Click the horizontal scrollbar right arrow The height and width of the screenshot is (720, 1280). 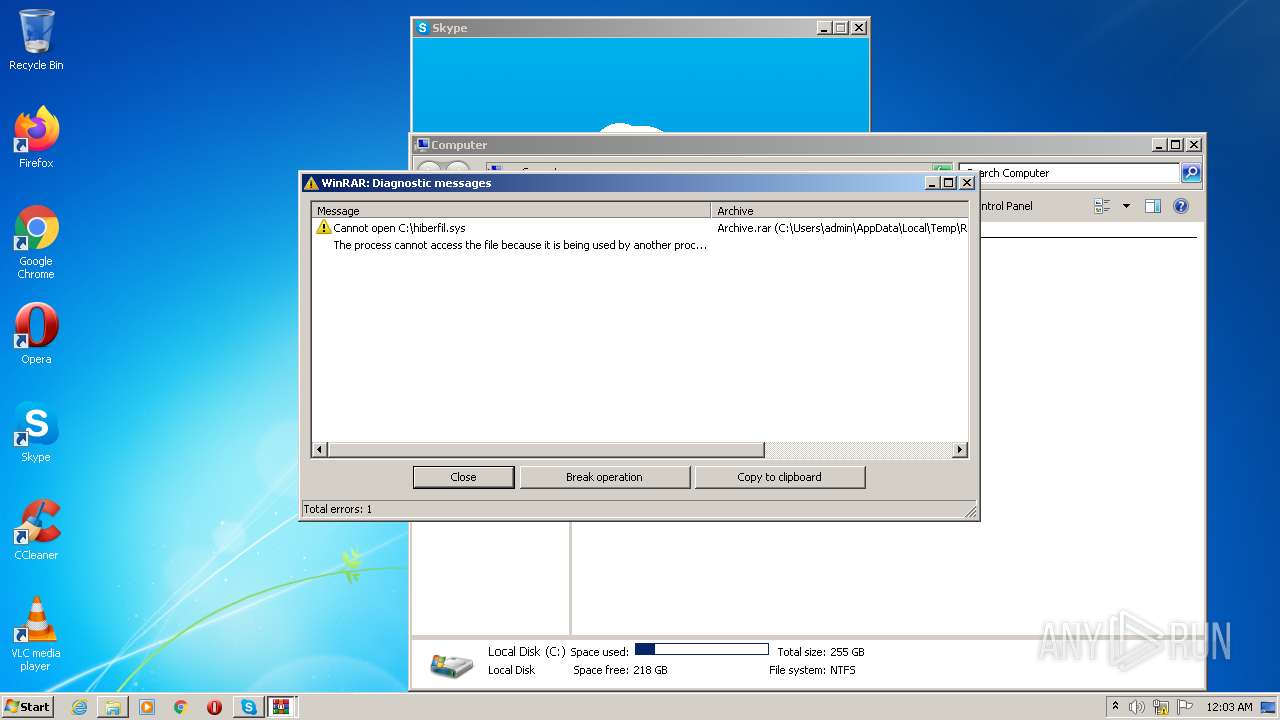pyautogui.click(x=960, y=450)
